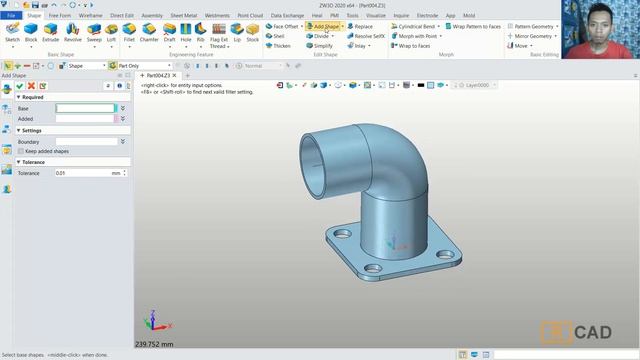
Task: Select the Fillet tool
Action: coord(129,32)
